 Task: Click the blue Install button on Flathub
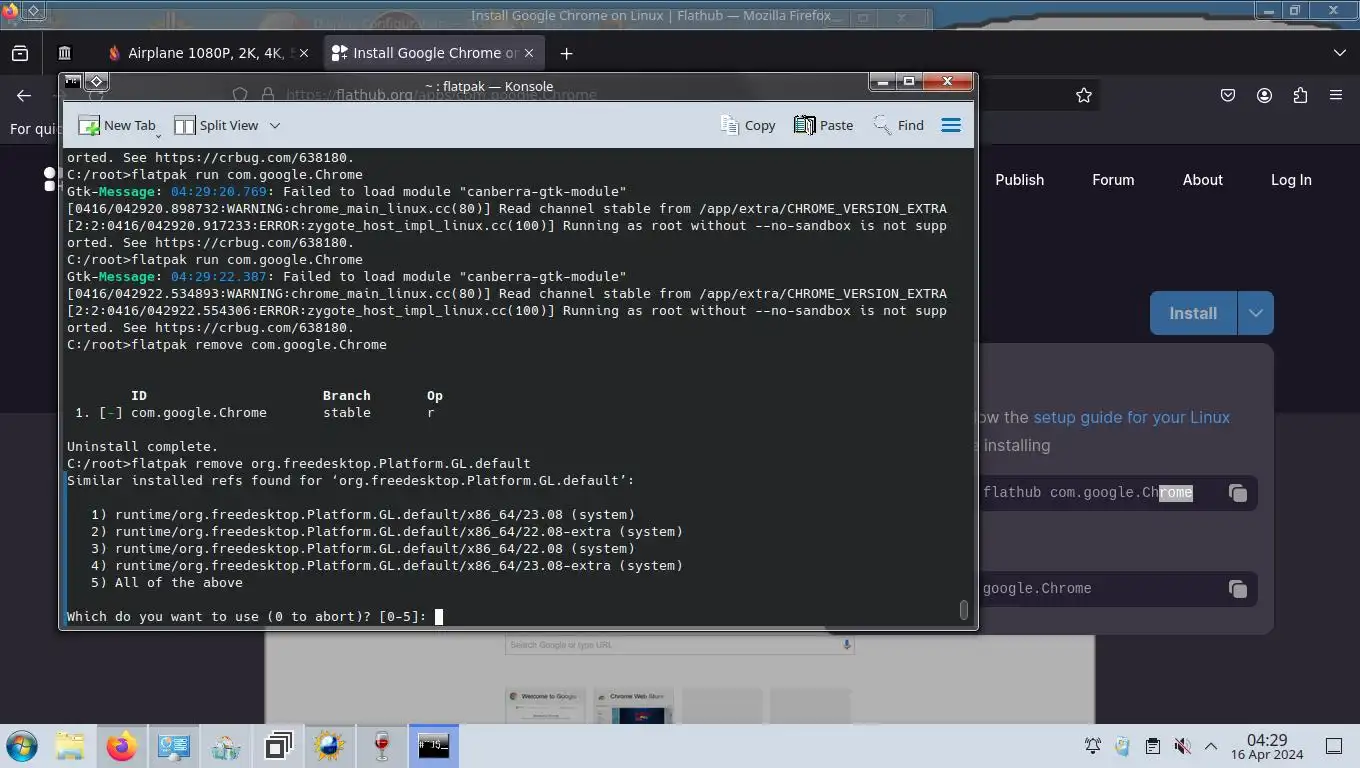pos(1193,313)
